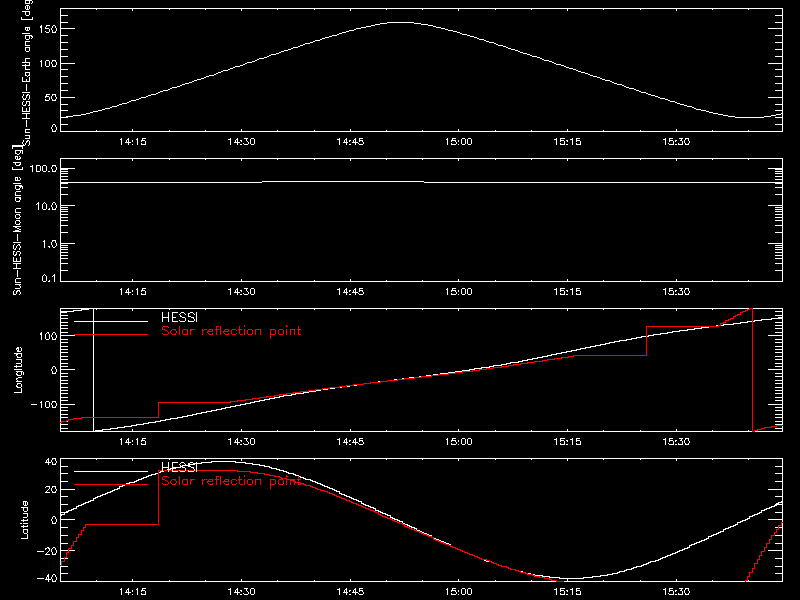
Task: Click the 100 tick on Longitude plot
Action: coord(47,336)
